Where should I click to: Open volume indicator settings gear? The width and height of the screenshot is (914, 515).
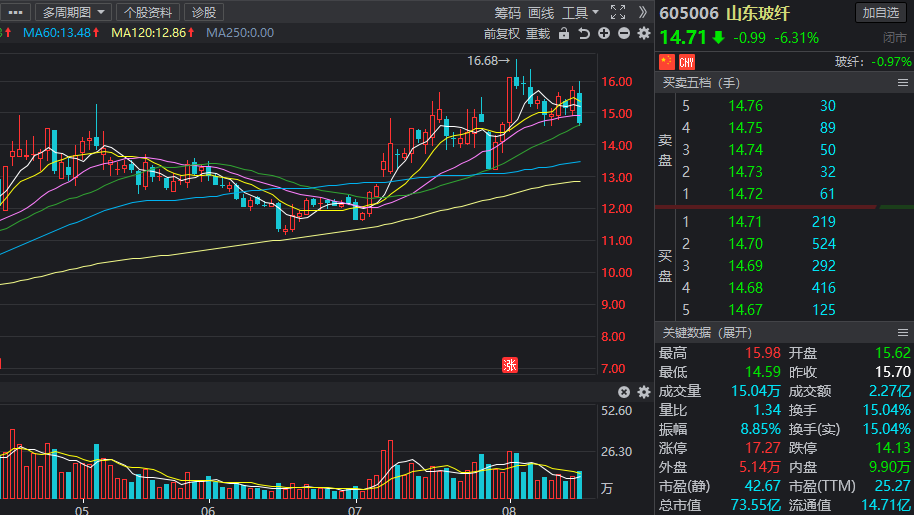point(643,392)
